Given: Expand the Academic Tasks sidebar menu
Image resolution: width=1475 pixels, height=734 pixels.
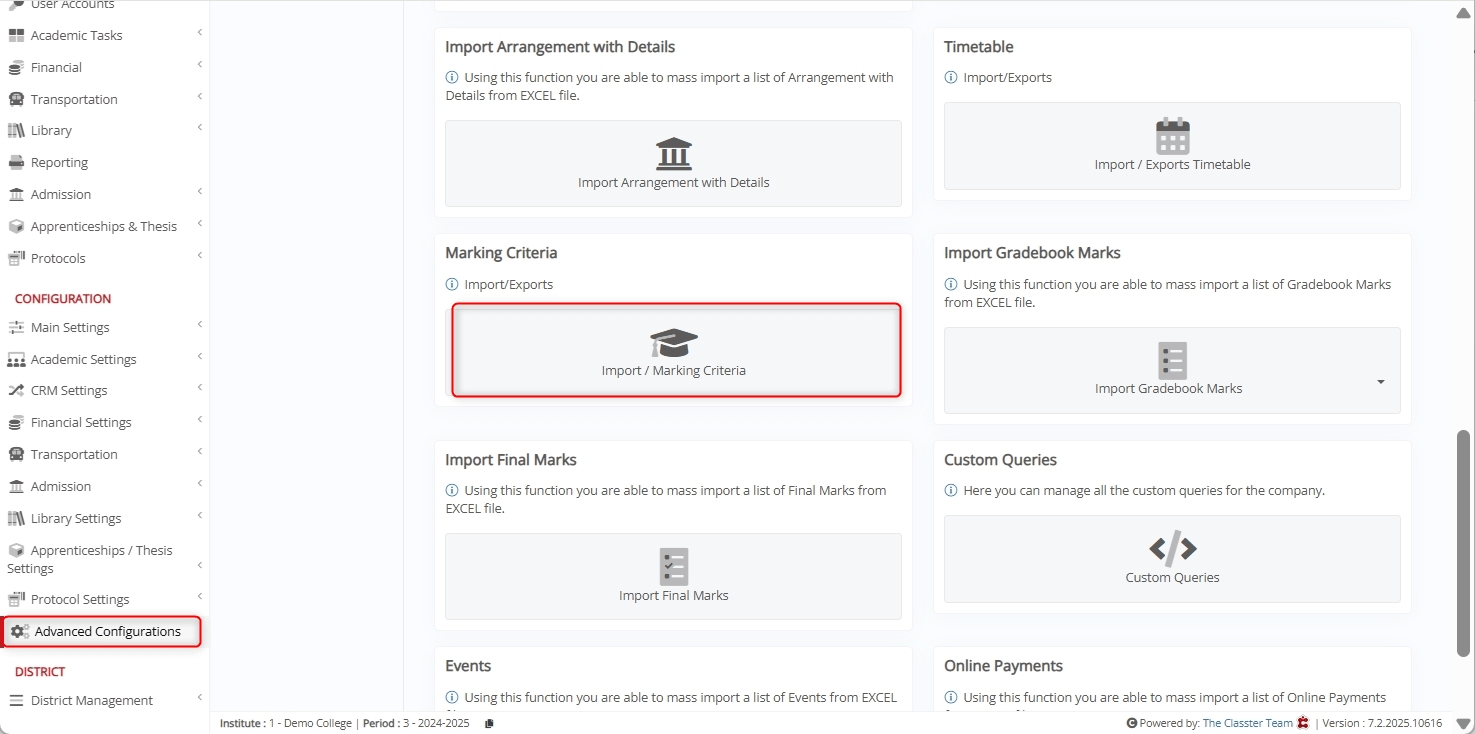Looking at the screenshot, I should tap(199, 33).
